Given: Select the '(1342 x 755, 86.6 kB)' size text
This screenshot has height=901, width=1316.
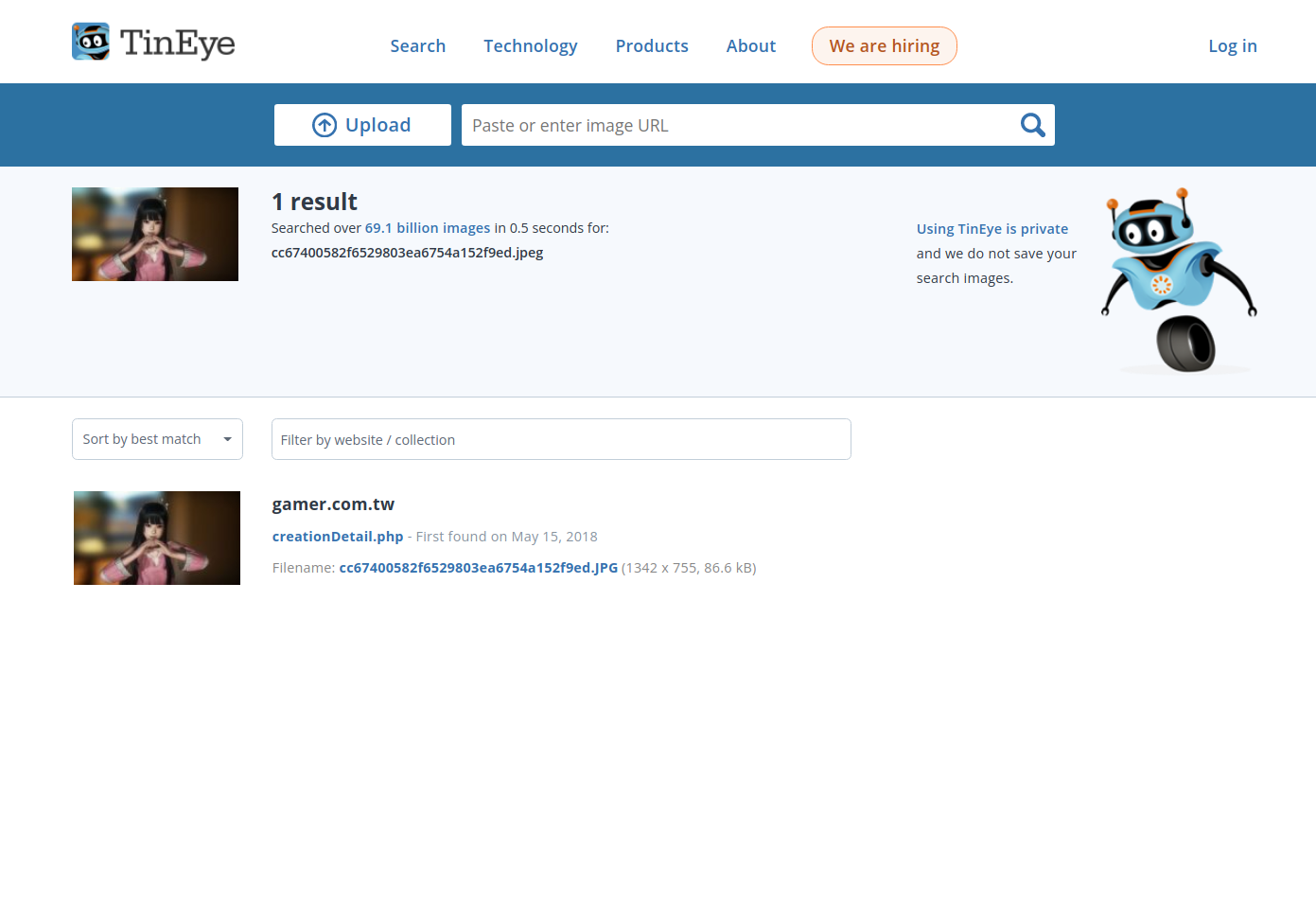Looking at the screenshot, I should 689,568.
